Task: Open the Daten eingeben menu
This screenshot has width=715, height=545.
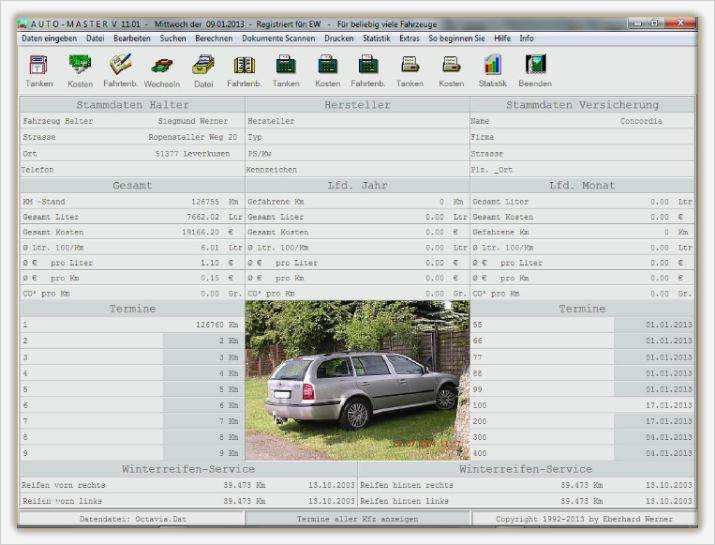Action: (x=49, y=38)
